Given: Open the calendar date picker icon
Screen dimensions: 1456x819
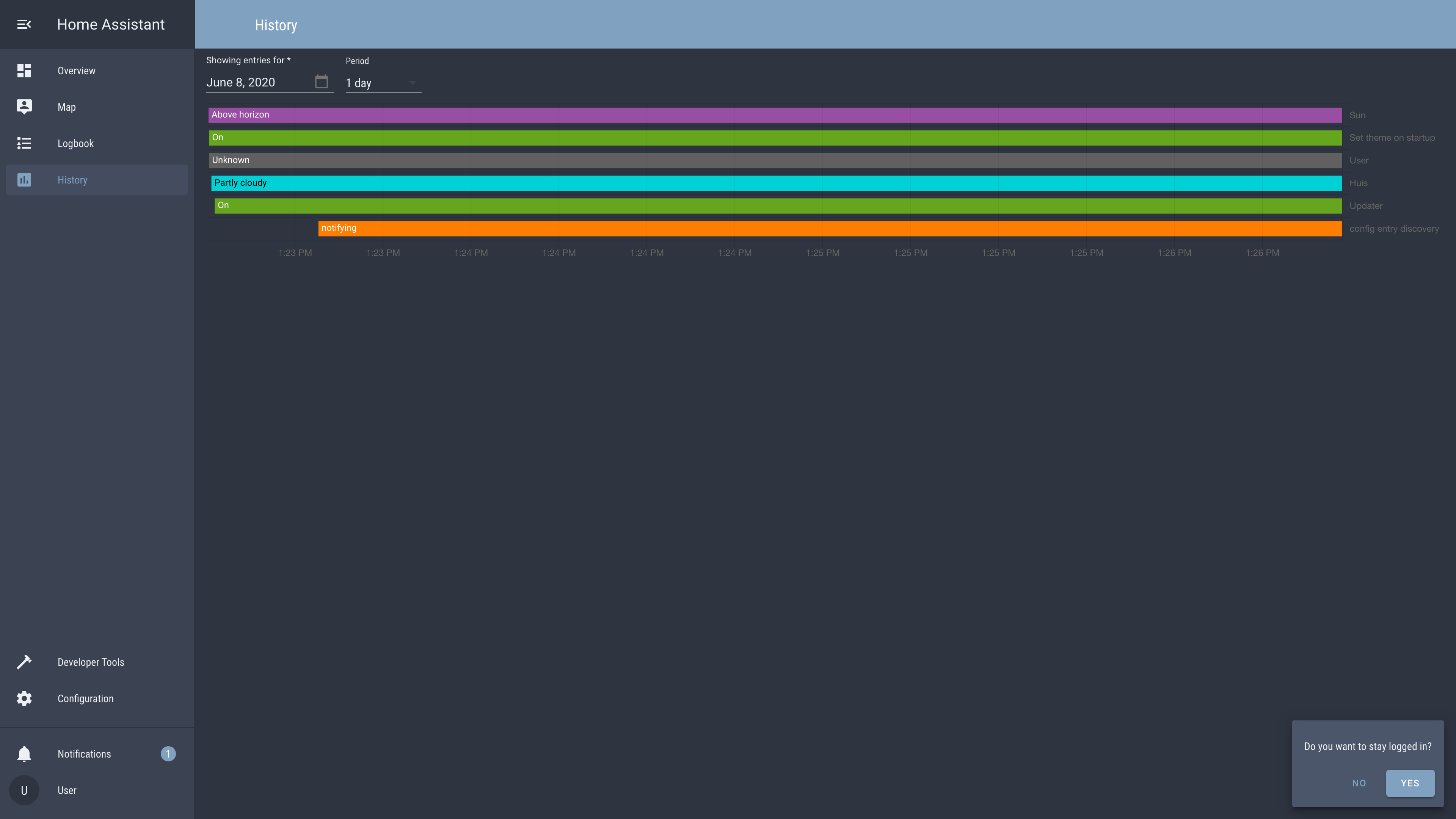Looking at the screenshot, I should 321,82.
